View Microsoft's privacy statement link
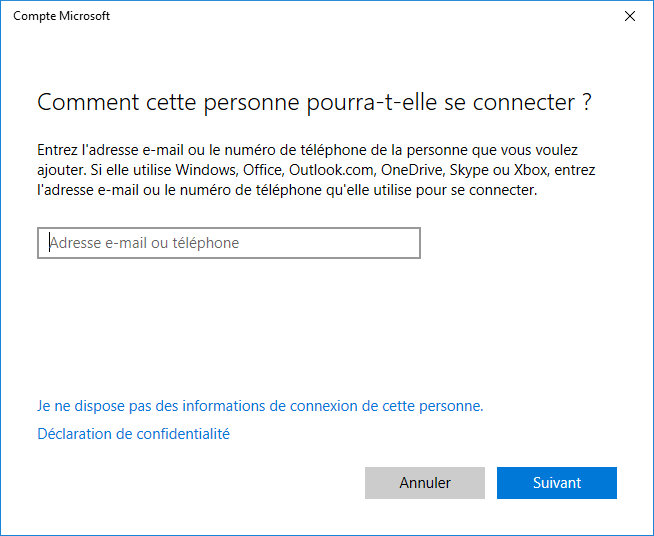Screen dimensions: 654x536 [133, 434]
